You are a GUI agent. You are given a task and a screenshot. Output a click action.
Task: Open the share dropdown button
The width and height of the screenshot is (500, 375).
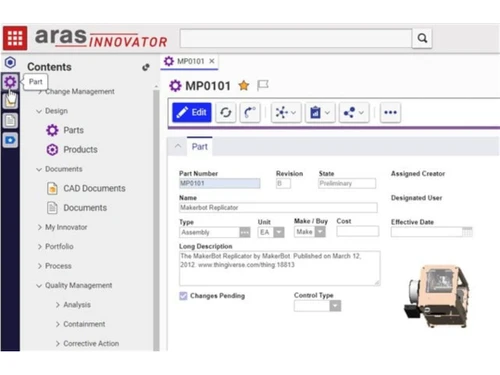coord(354,112)
